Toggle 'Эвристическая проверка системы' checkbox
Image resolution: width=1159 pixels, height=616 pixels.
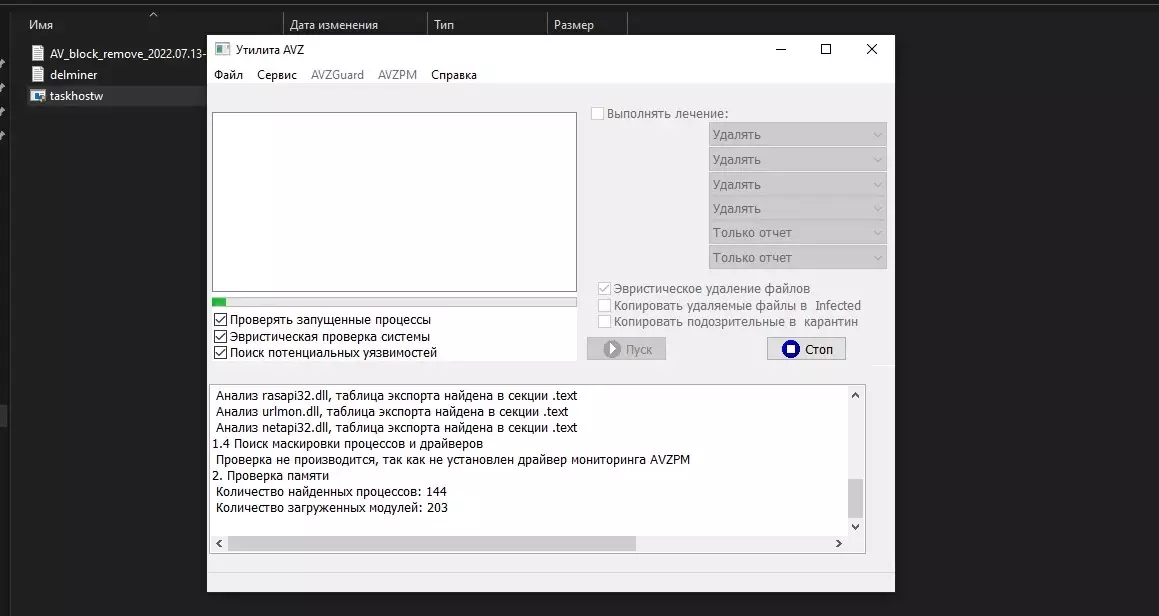(220, 336)
